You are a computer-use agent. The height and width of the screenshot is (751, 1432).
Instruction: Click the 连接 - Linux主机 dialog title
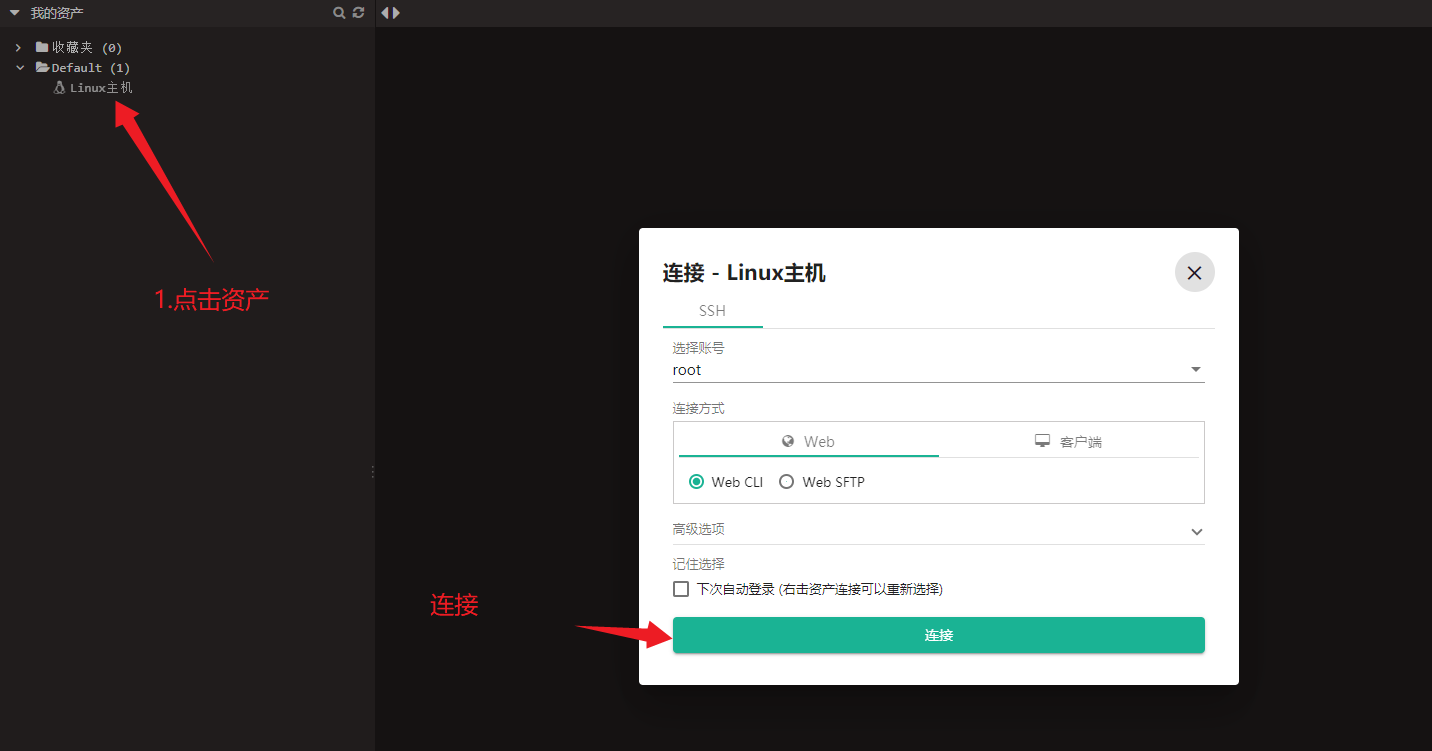pos(744,273)
